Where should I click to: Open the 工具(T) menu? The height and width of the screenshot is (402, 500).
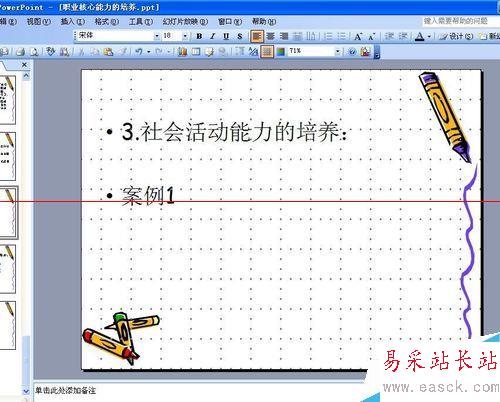pos(141,22)
